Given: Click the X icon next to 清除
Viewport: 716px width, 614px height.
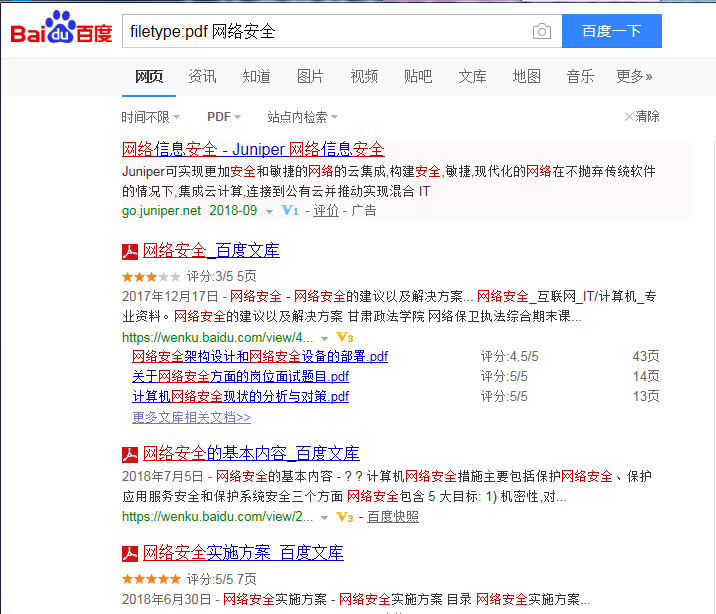Looking at the screenshot, I should click(629, 116).
